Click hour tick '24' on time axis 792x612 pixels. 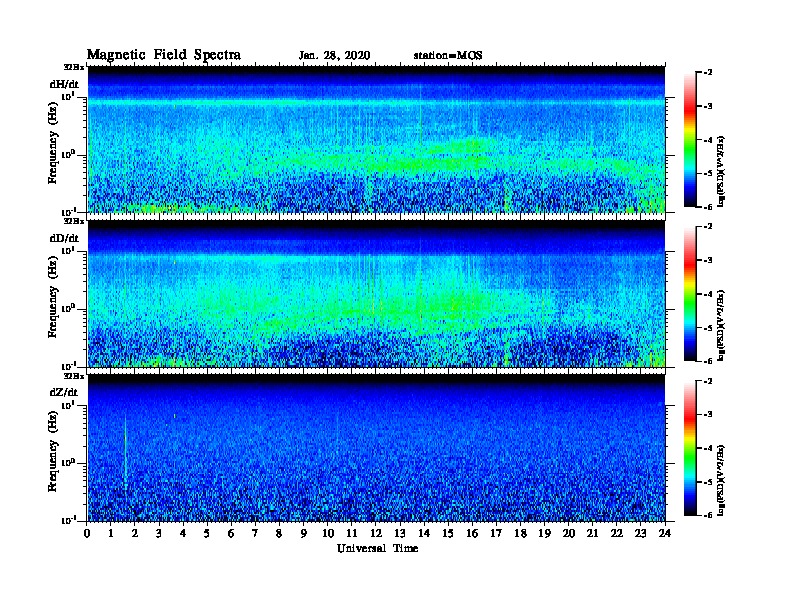point(665,534)
